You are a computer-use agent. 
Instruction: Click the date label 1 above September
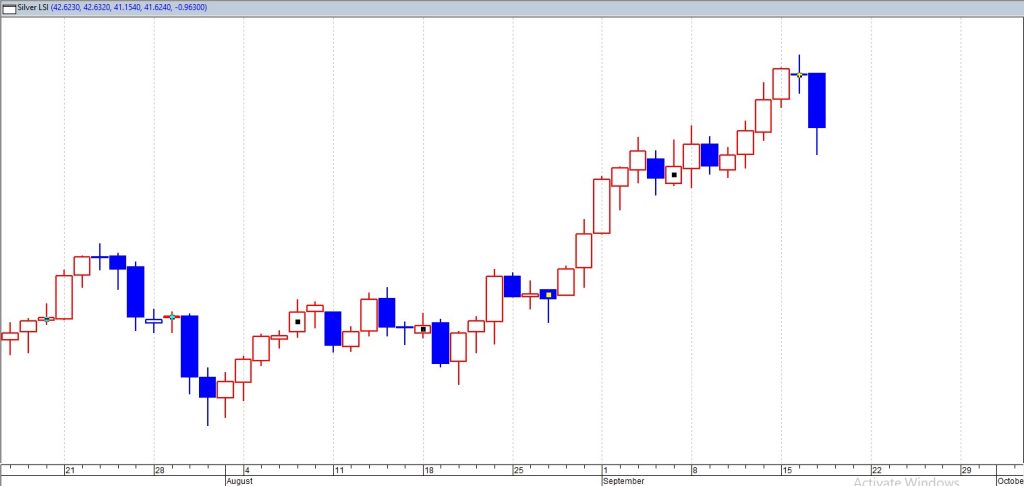coord(605,470)
